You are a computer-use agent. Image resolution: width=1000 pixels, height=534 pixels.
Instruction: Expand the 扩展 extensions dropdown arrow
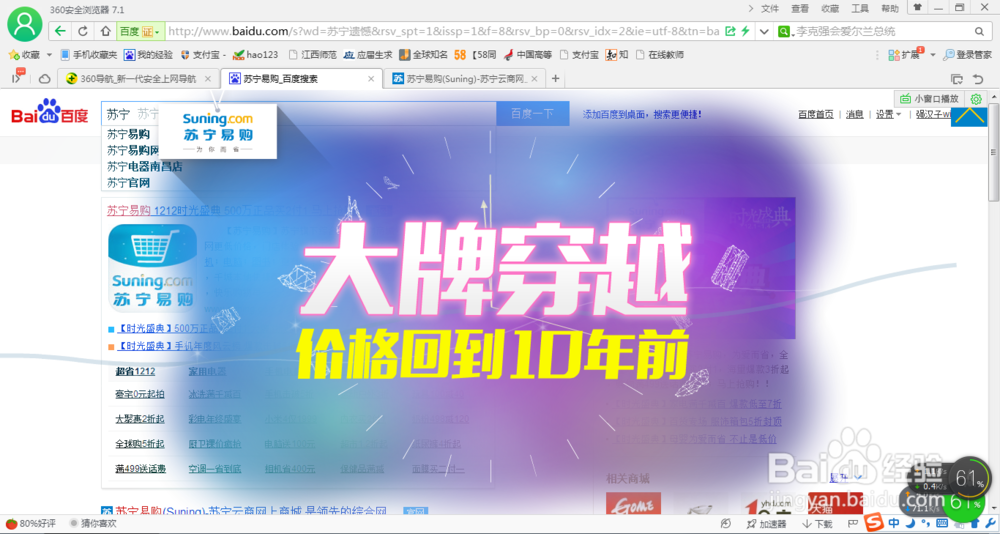(x=932, y=55)
